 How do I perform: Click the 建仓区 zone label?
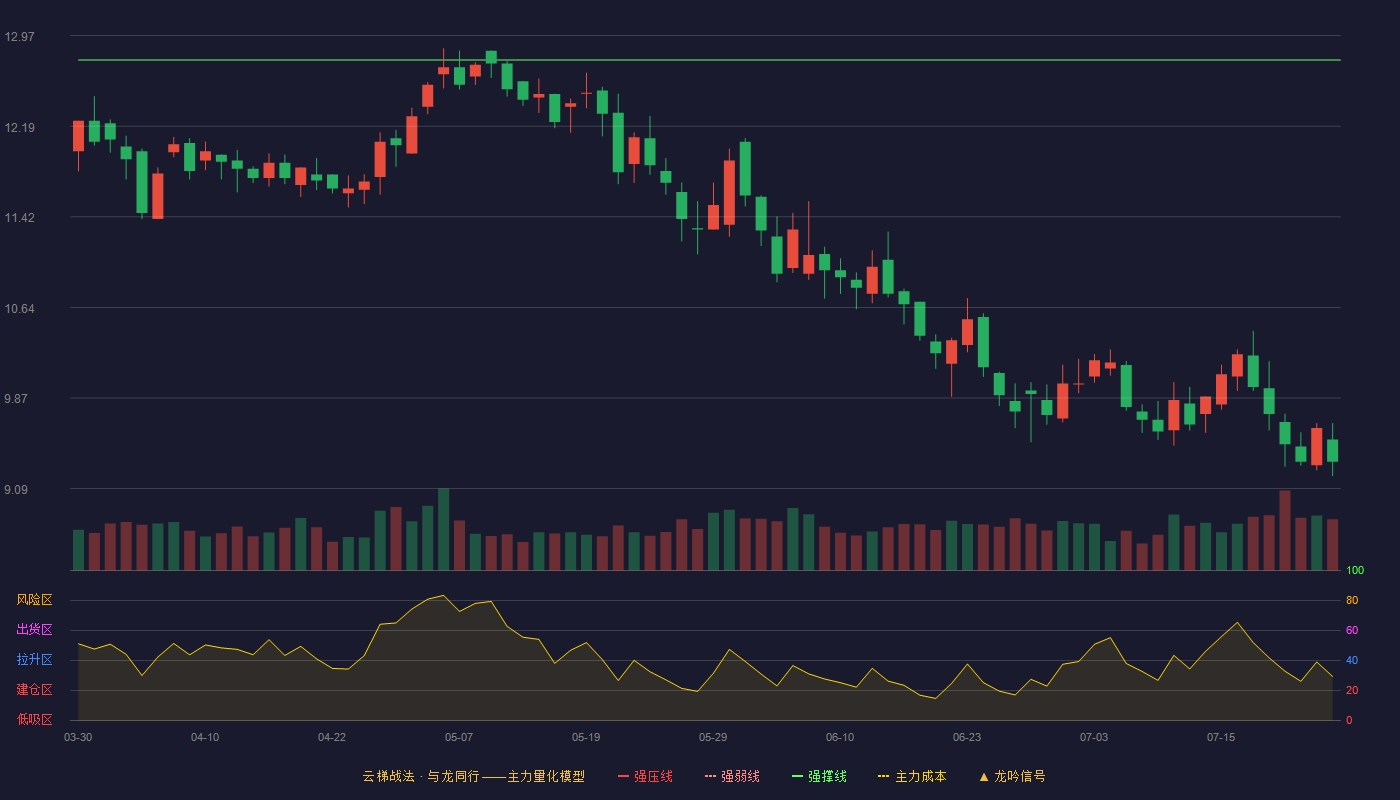[x=34, y=690]
